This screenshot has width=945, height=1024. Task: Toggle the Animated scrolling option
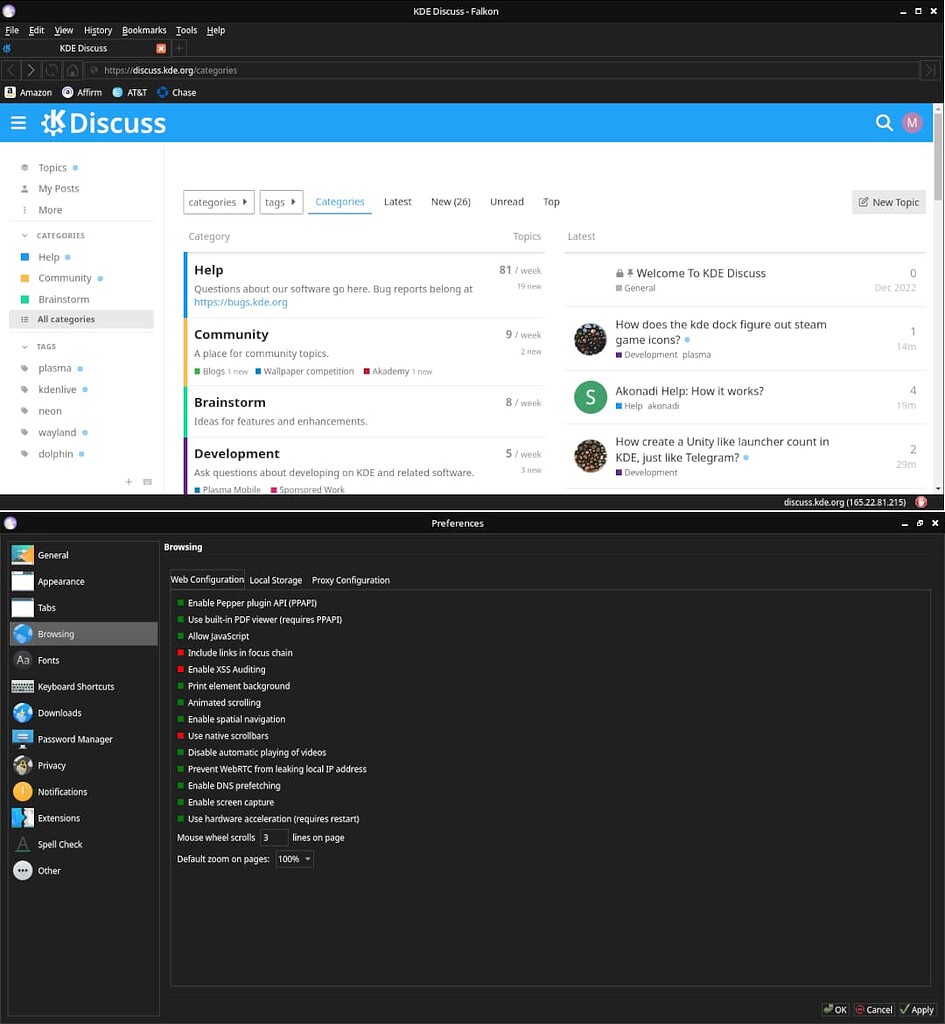181,702
